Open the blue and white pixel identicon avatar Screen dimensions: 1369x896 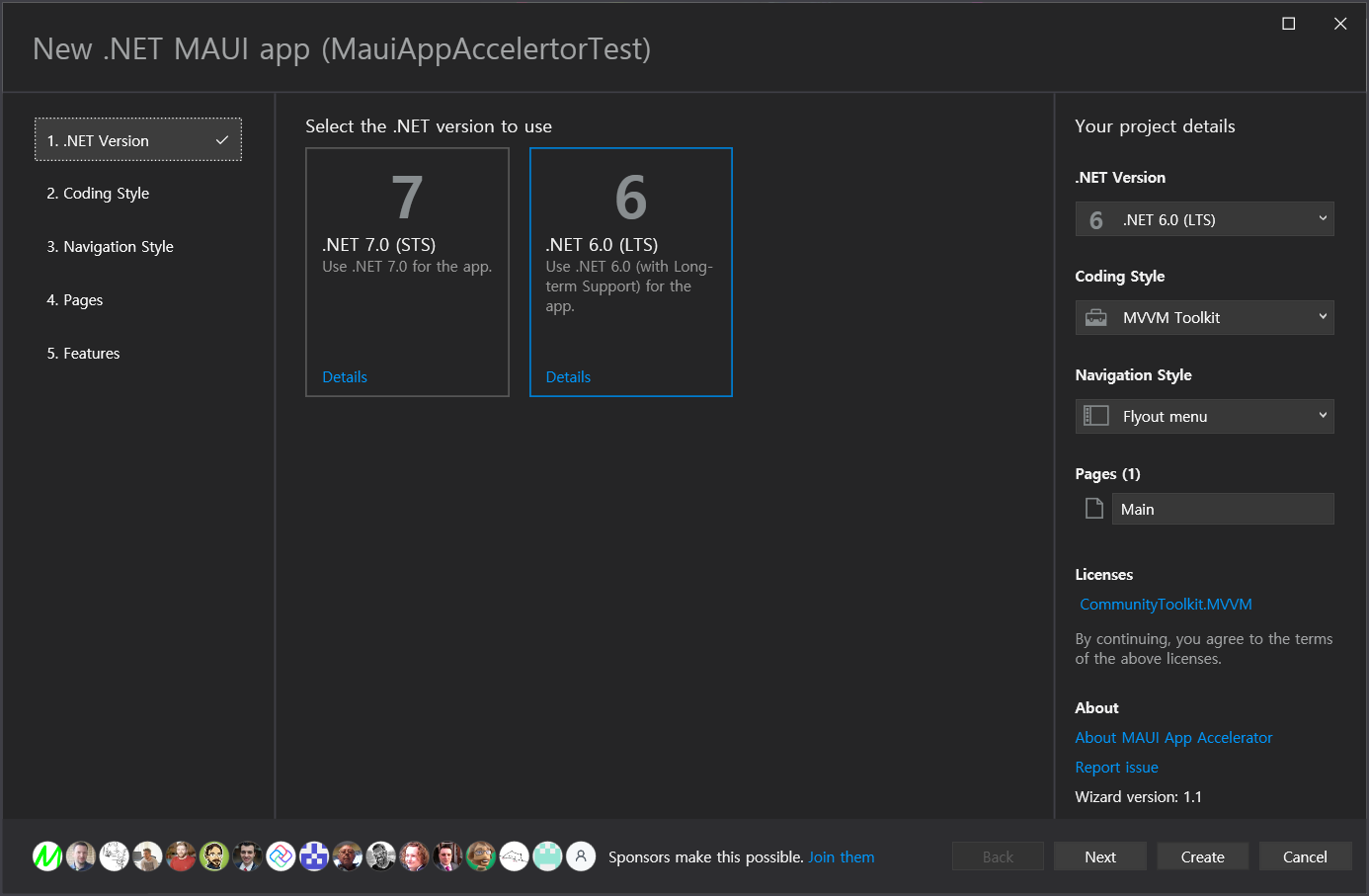point(314,856)
